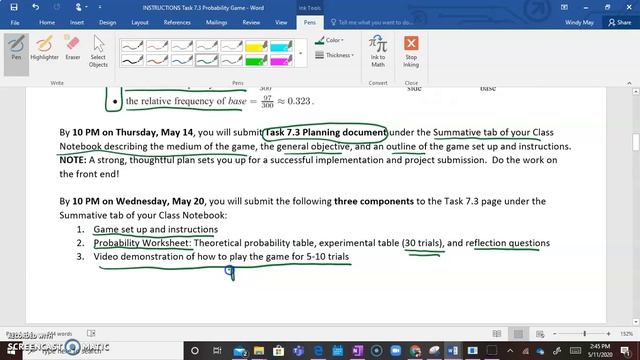The width and height of the screenshot is (640, 360).
Task: Select the thin red pen in top row
Action: click(x=157, y=46)
